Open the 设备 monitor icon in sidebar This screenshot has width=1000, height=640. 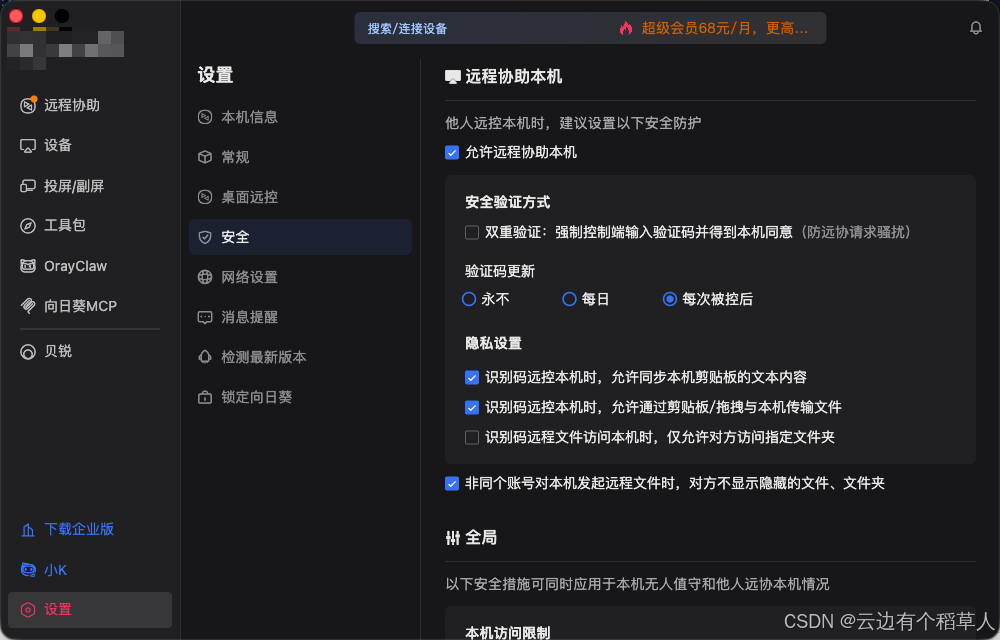(x=28, y=146)
